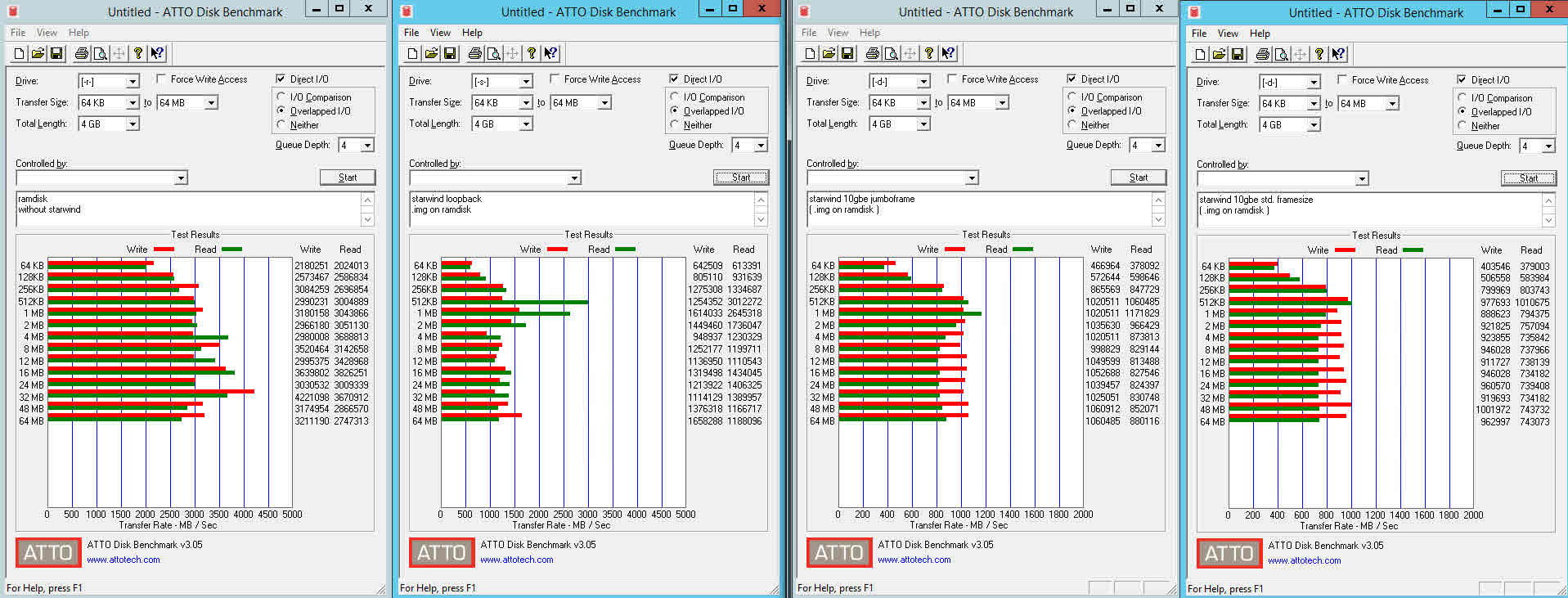The image size is (1568, 598).
Task: Click context Help arrow icon in starwind loopback window
Action: pyautogui.click(x=550, y=53)
